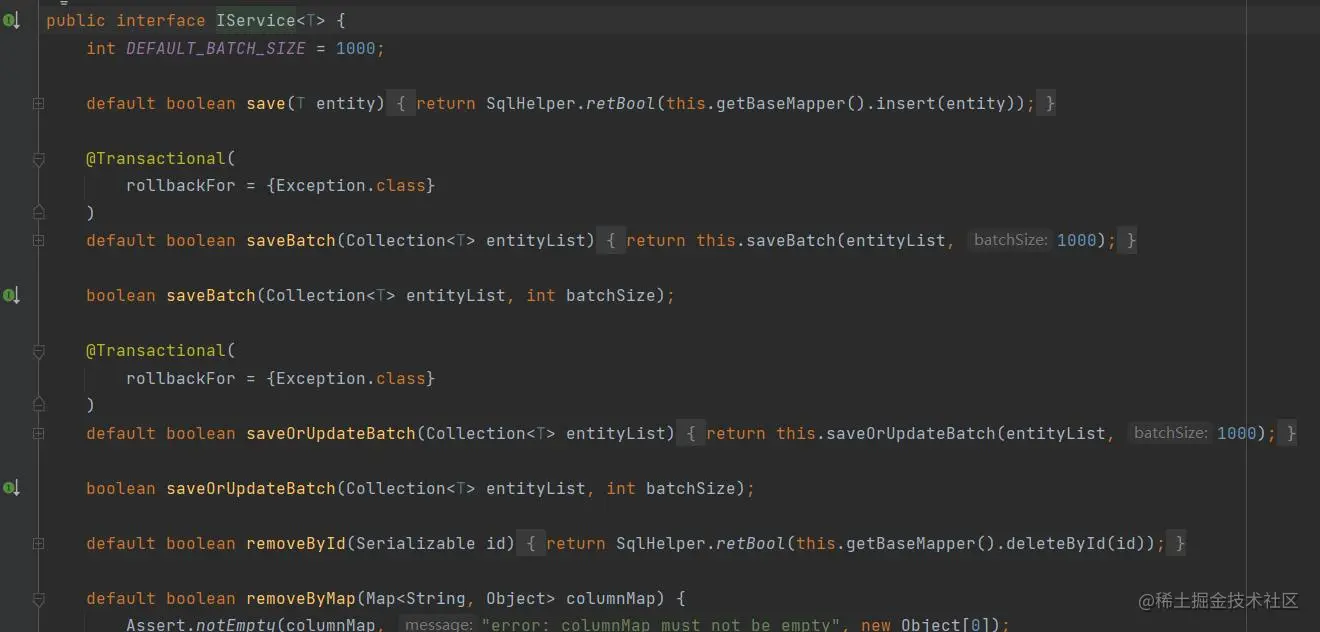Click removeByMap method name
This screenshot has width=1320, height=632.
tap(301, 598)
